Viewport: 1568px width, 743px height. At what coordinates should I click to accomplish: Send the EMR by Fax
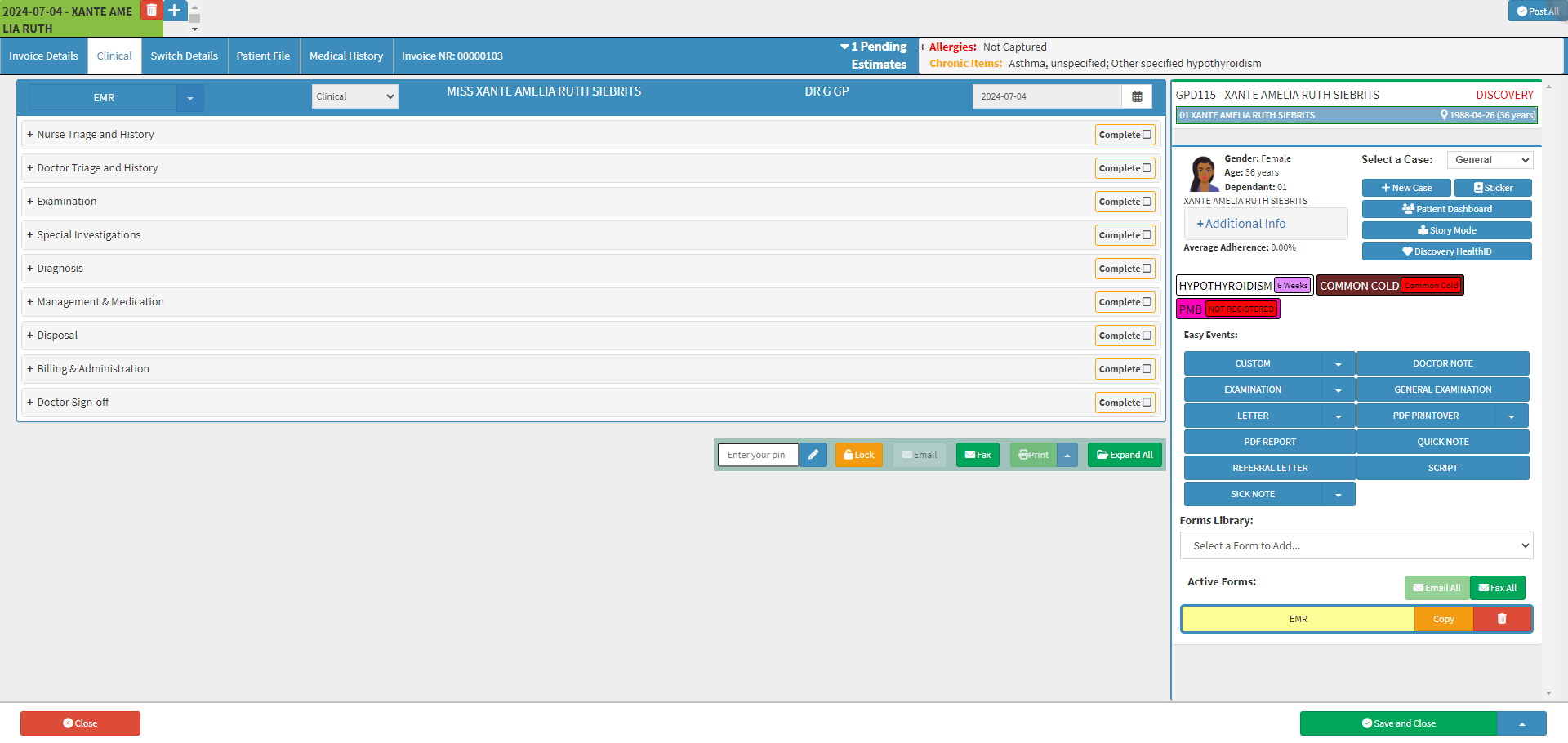(978, 455)
